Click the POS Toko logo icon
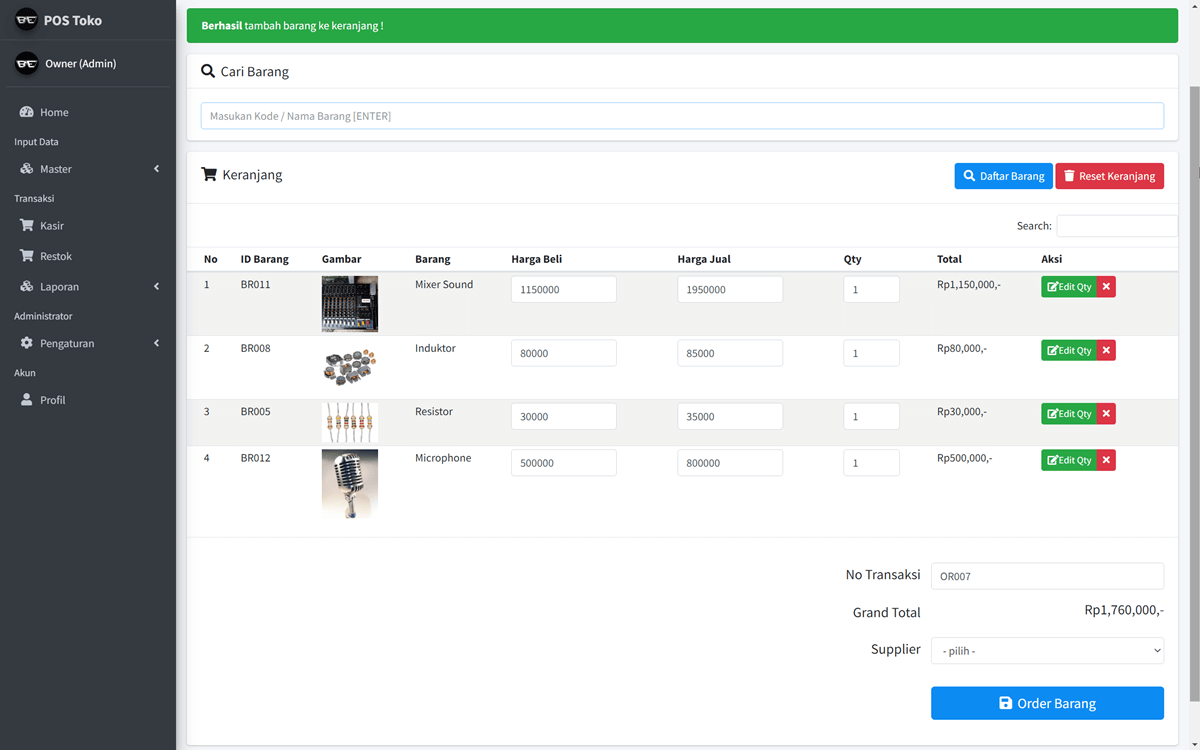 click(27, 20)
